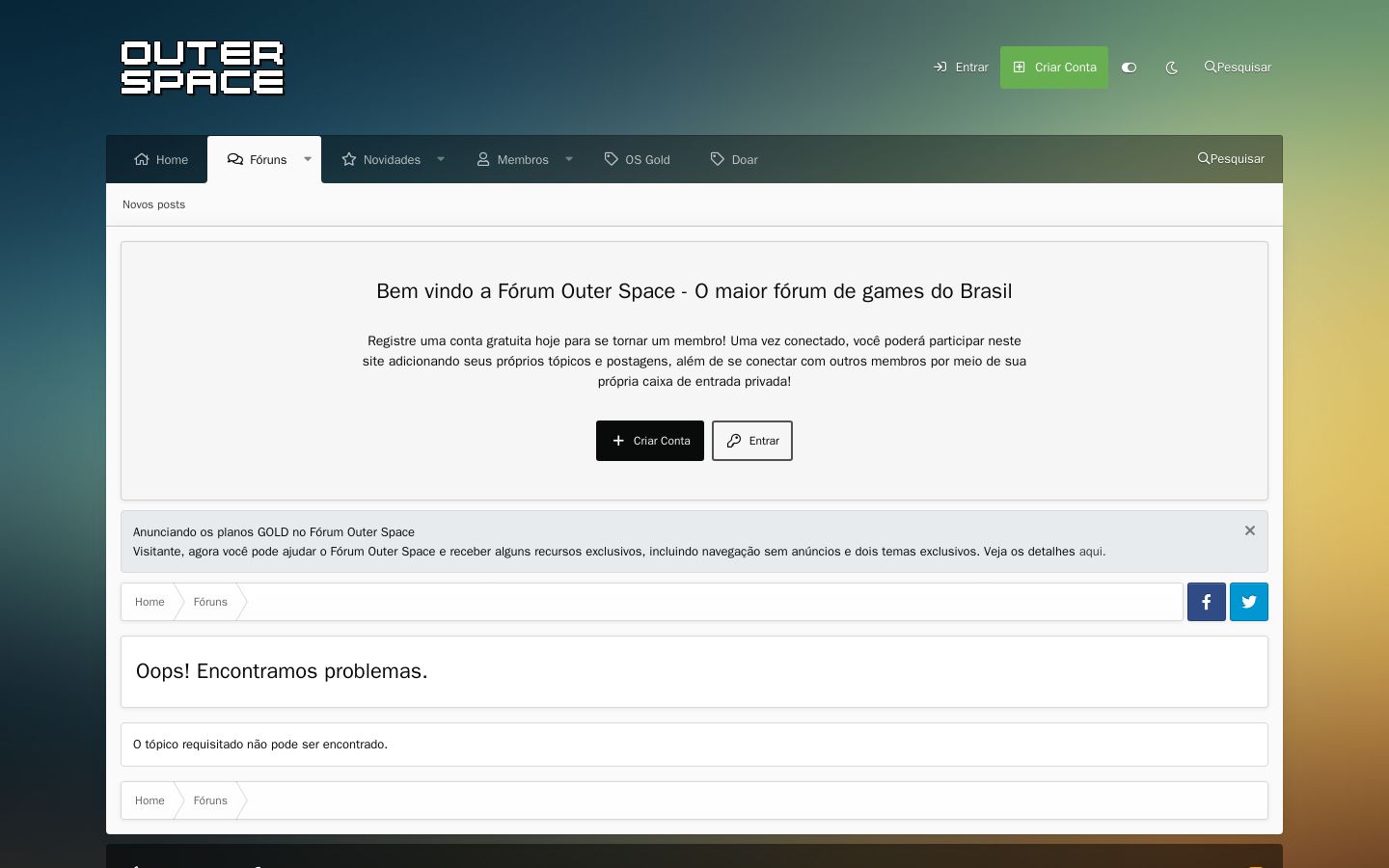Click Fóruns breadcrumb below the error message
This screenshot has height=868, width=1389.
[210, 800]
